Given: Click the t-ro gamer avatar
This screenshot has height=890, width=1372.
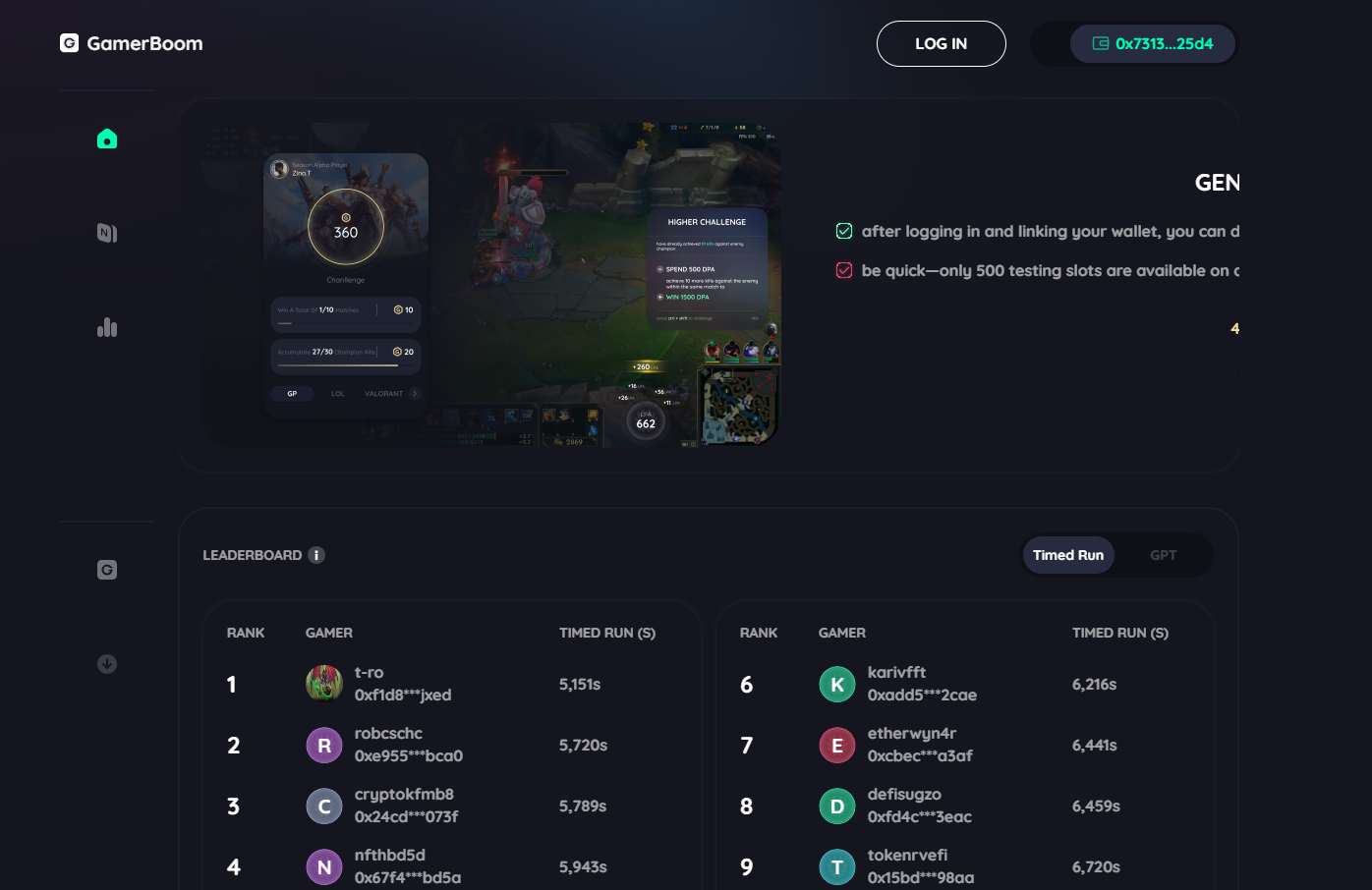Looking at the screenshot, I should point(324,684).
